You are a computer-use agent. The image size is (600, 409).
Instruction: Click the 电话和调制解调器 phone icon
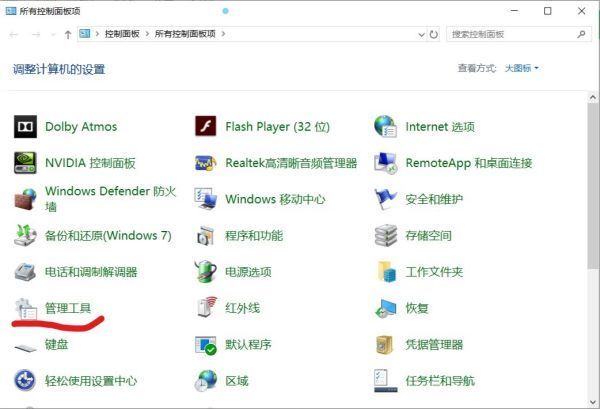coord(25,272)
